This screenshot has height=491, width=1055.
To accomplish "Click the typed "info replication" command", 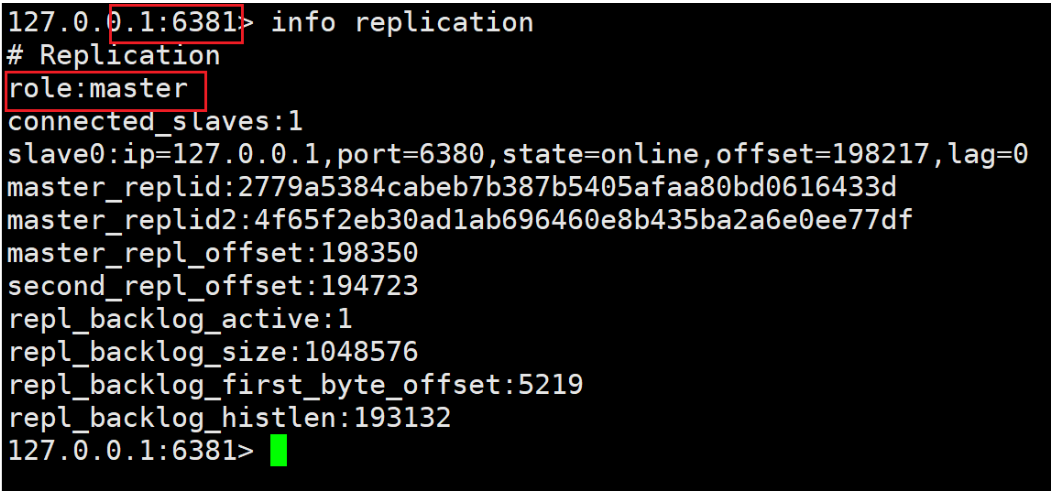I will (x=402, y=22).
